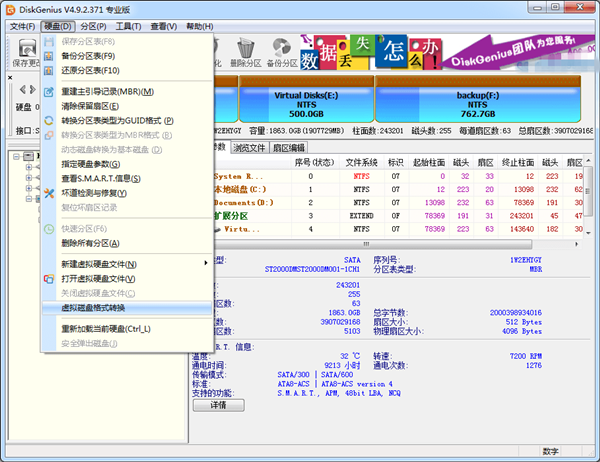Select 删除所有分区(A)

click(126, 243)
